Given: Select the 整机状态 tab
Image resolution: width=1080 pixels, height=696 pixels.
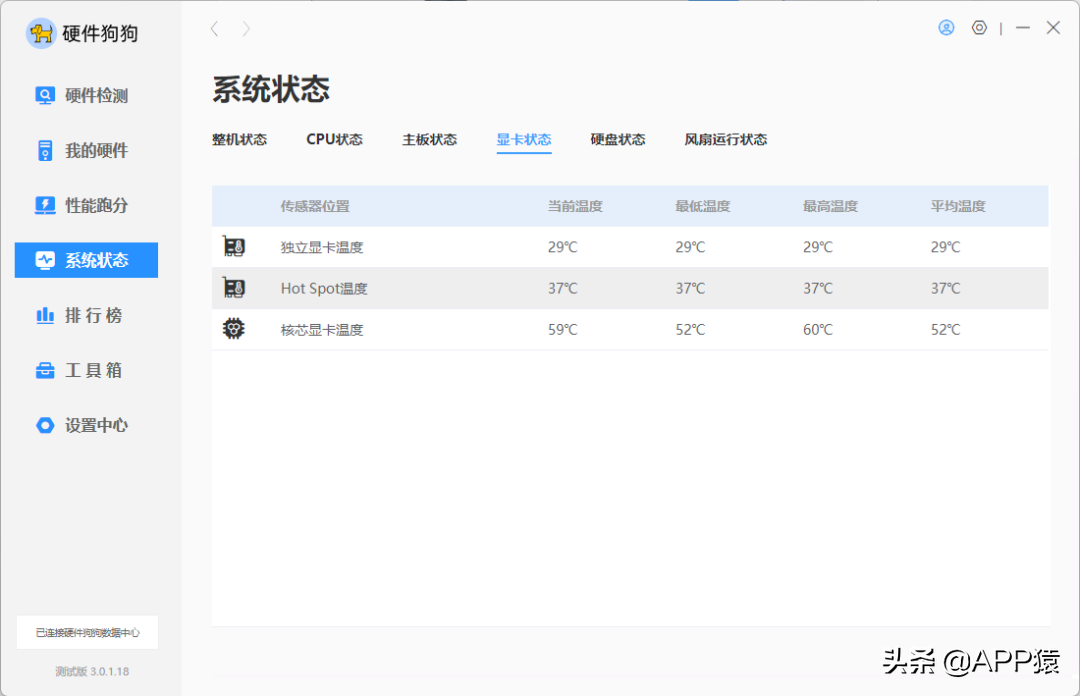Looking at the screenshot, I should pos(240,140).
